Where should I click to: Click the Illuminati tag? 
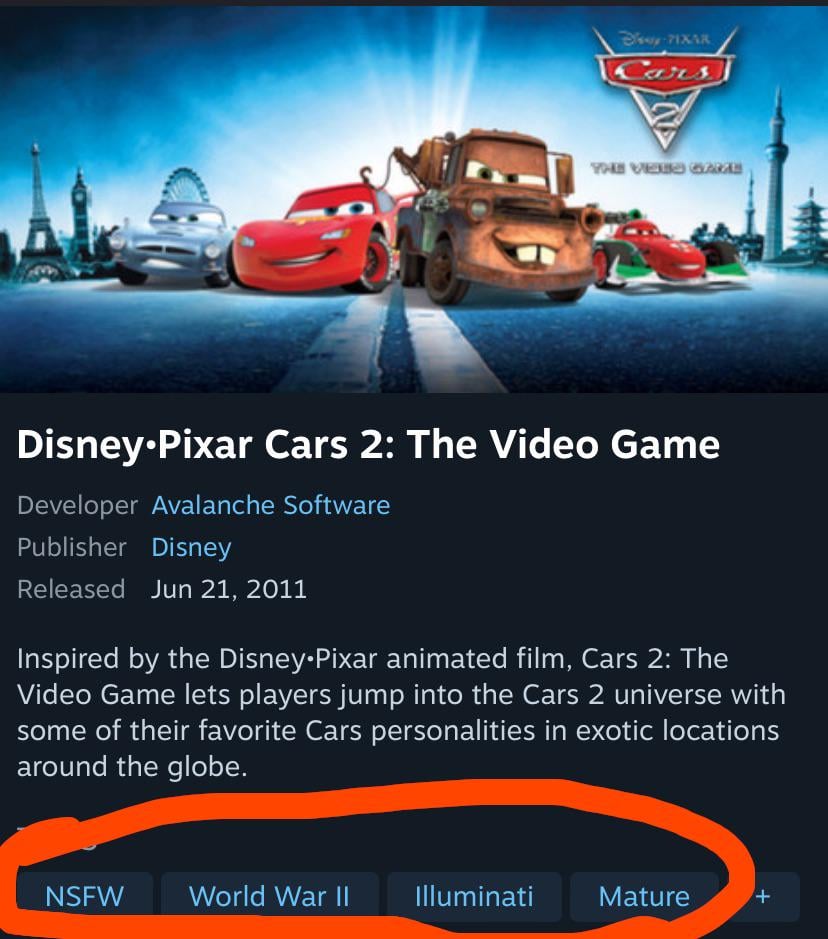pyautogui.click(x=474, y=896)
